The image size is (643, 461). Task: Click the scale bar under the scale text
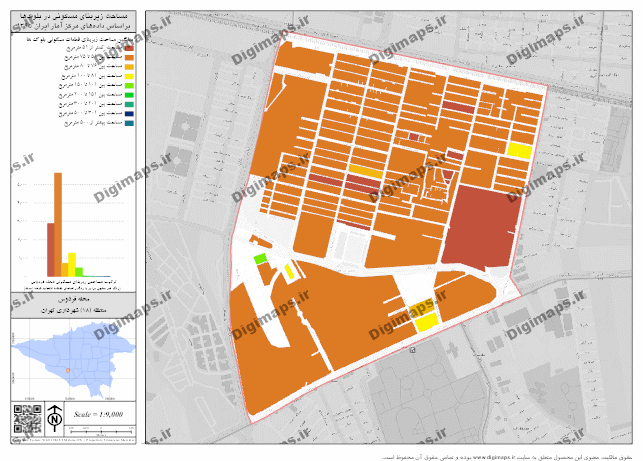[99, 430]
